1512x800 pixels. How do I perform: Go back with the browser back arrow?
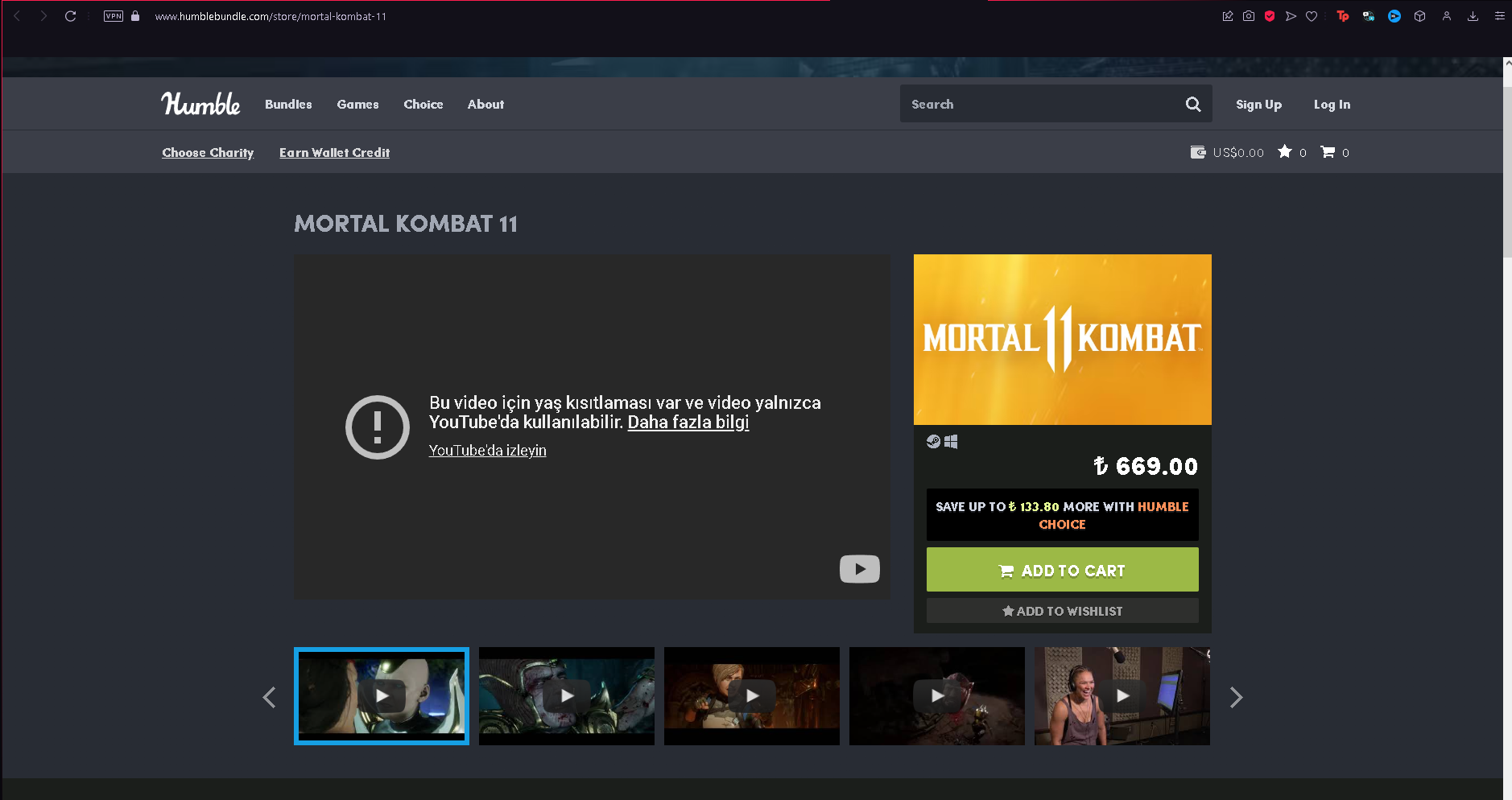tap(17, 16)
